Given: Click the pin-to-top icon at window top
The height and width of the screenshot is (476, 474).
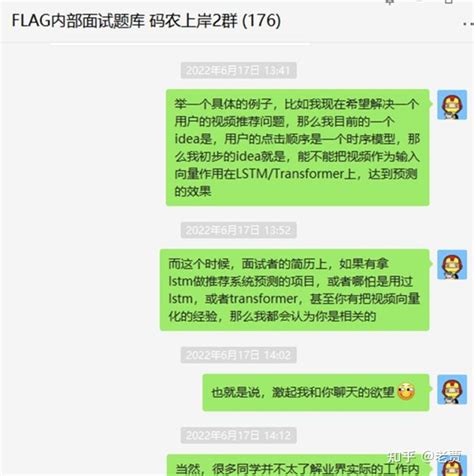Looking at the screenshot, I should click(389, 2).
